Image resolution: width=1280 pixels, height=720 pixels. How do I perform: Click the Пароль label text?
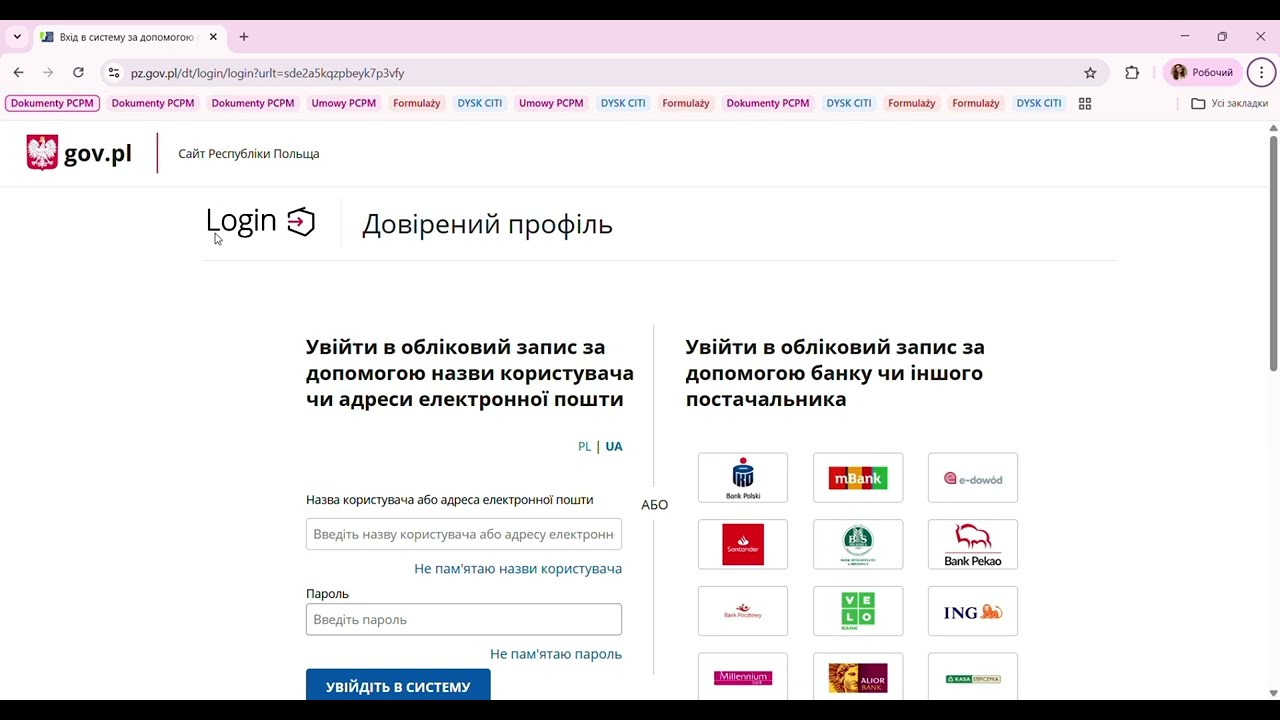(327, 594)
